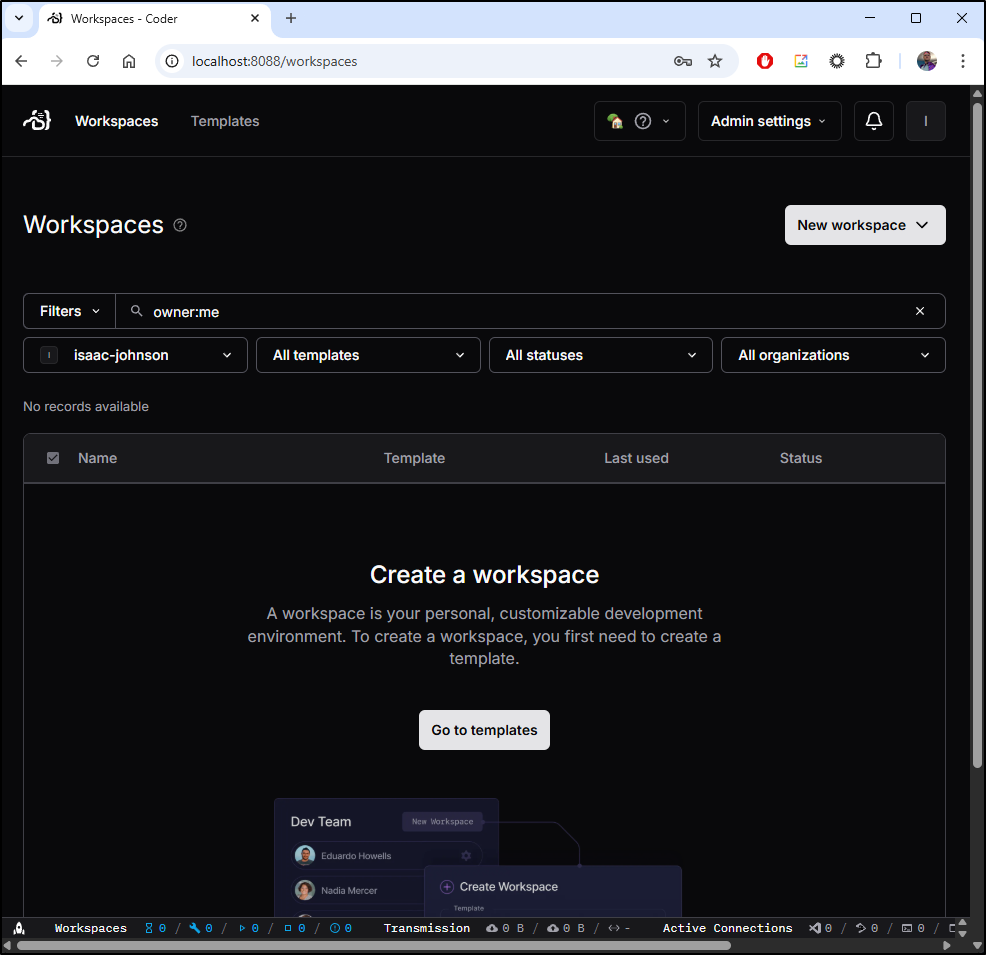Expand the All organizations dropdown

click(x=833, y=355)
